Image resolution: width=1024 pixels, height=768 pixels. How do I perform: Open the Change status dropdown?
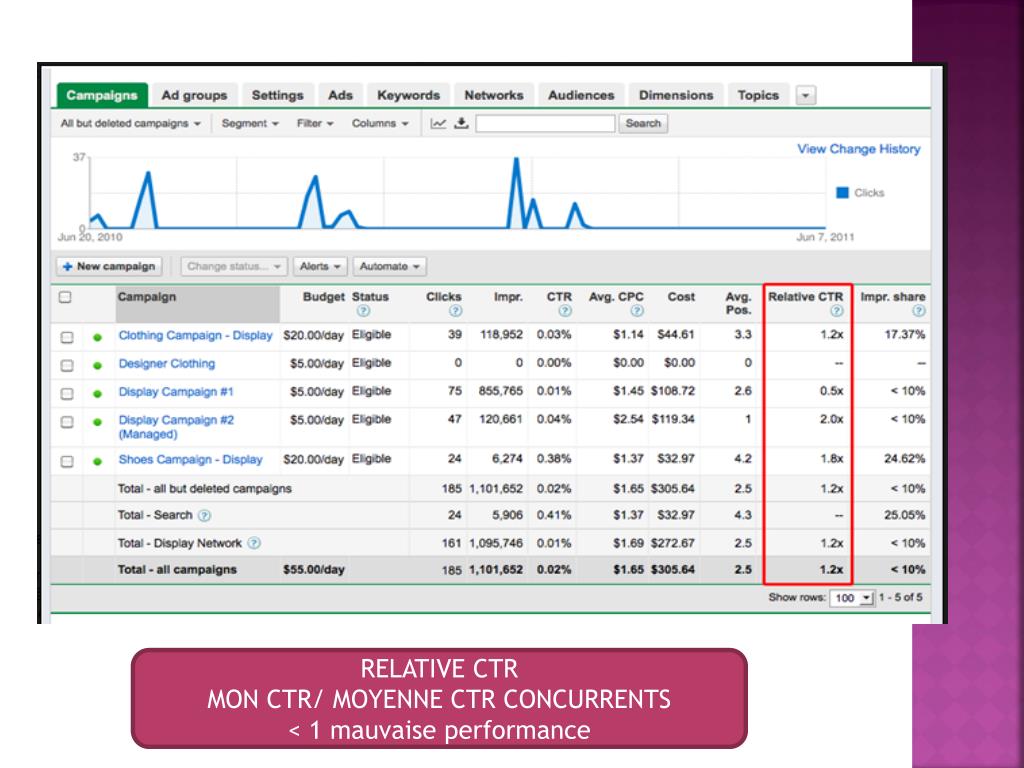233,266
